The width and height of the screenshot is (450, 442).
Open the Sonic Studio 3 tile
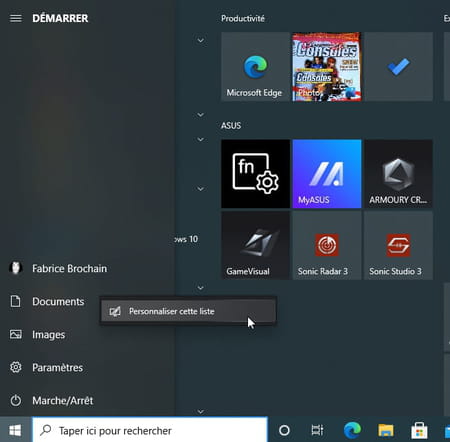(399, 245)
